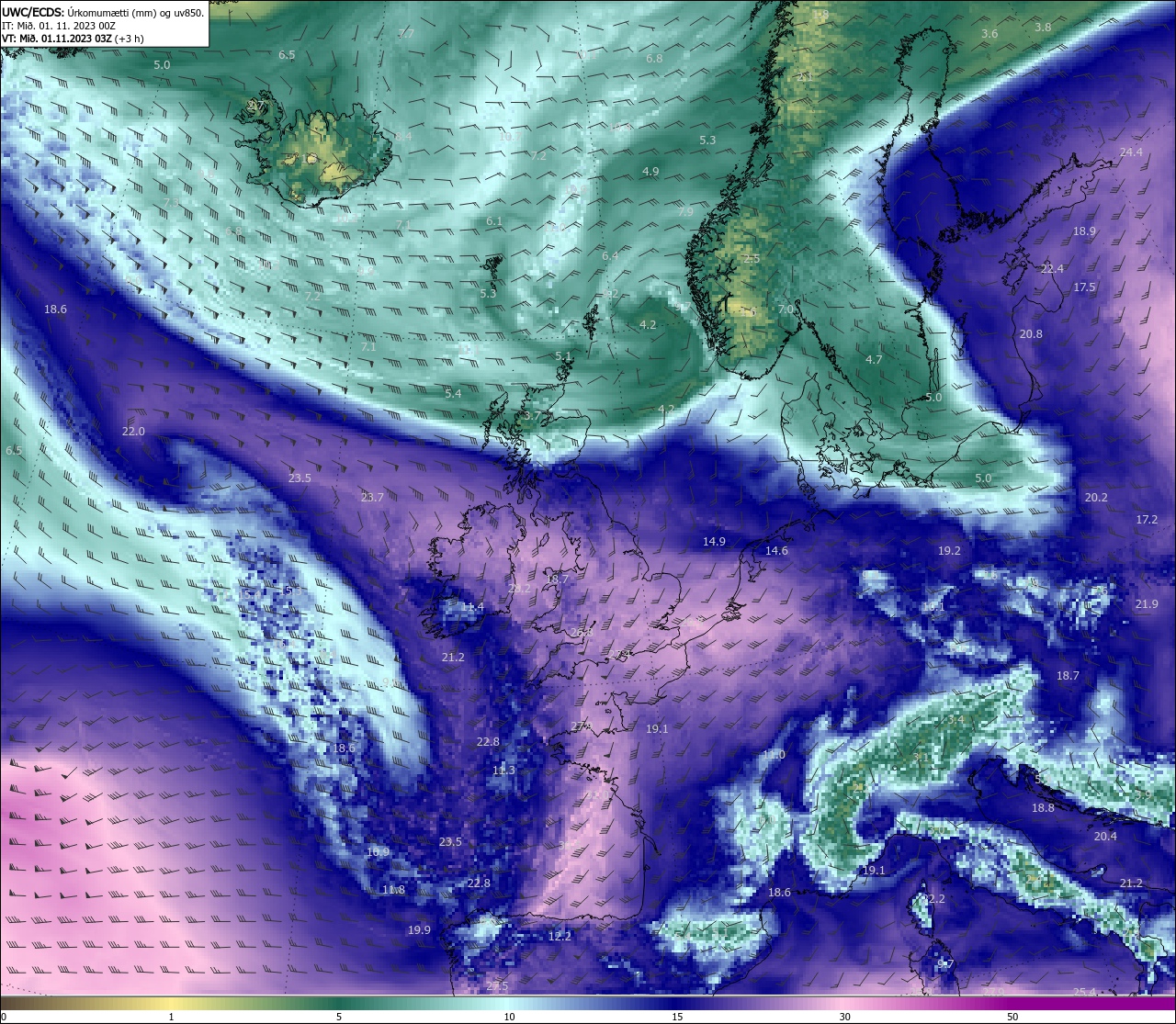
Task: Click the map value 17.5
Action: [1084, 287]
